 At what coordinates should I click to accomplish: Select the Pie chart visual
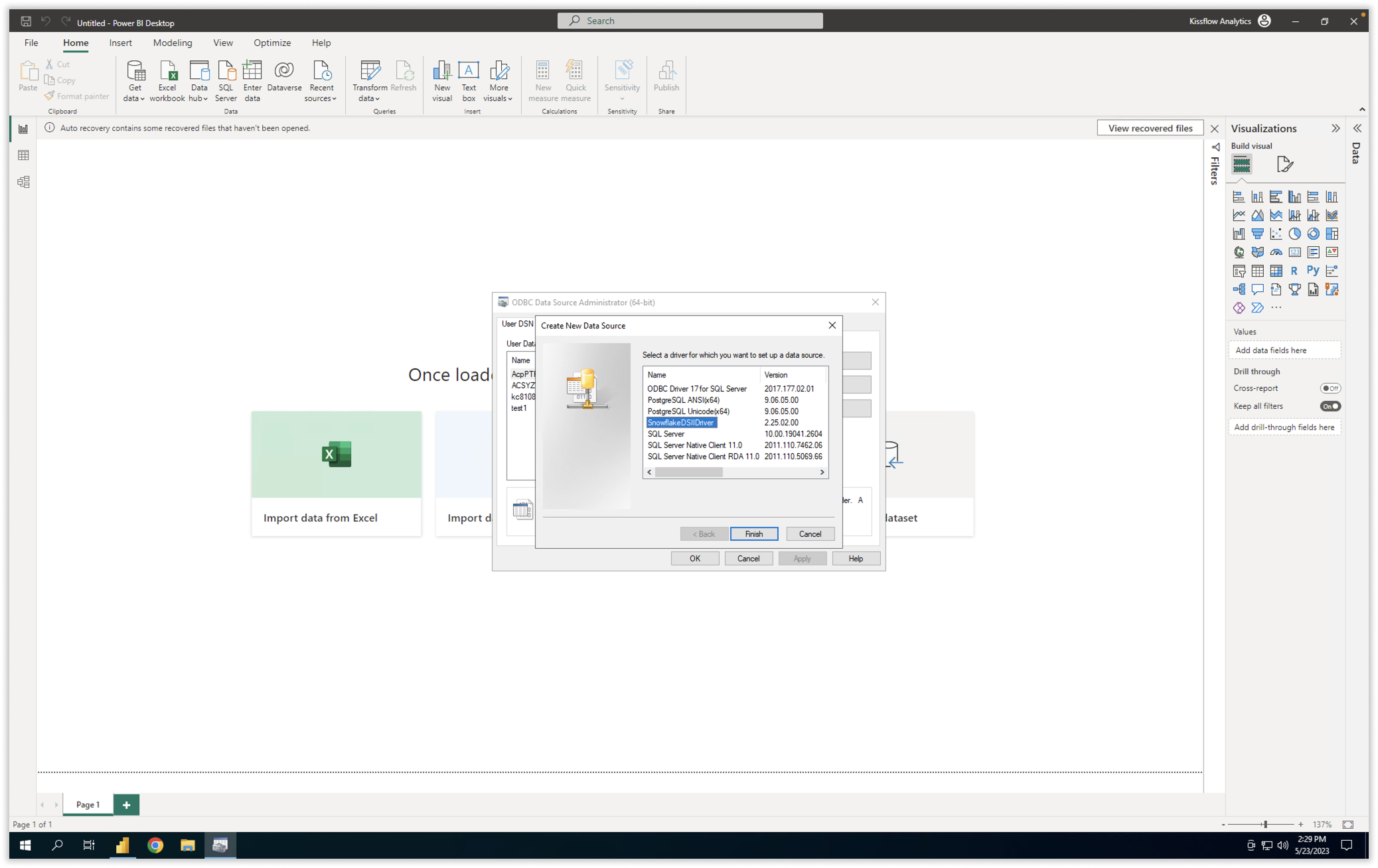pos(1294,234)
